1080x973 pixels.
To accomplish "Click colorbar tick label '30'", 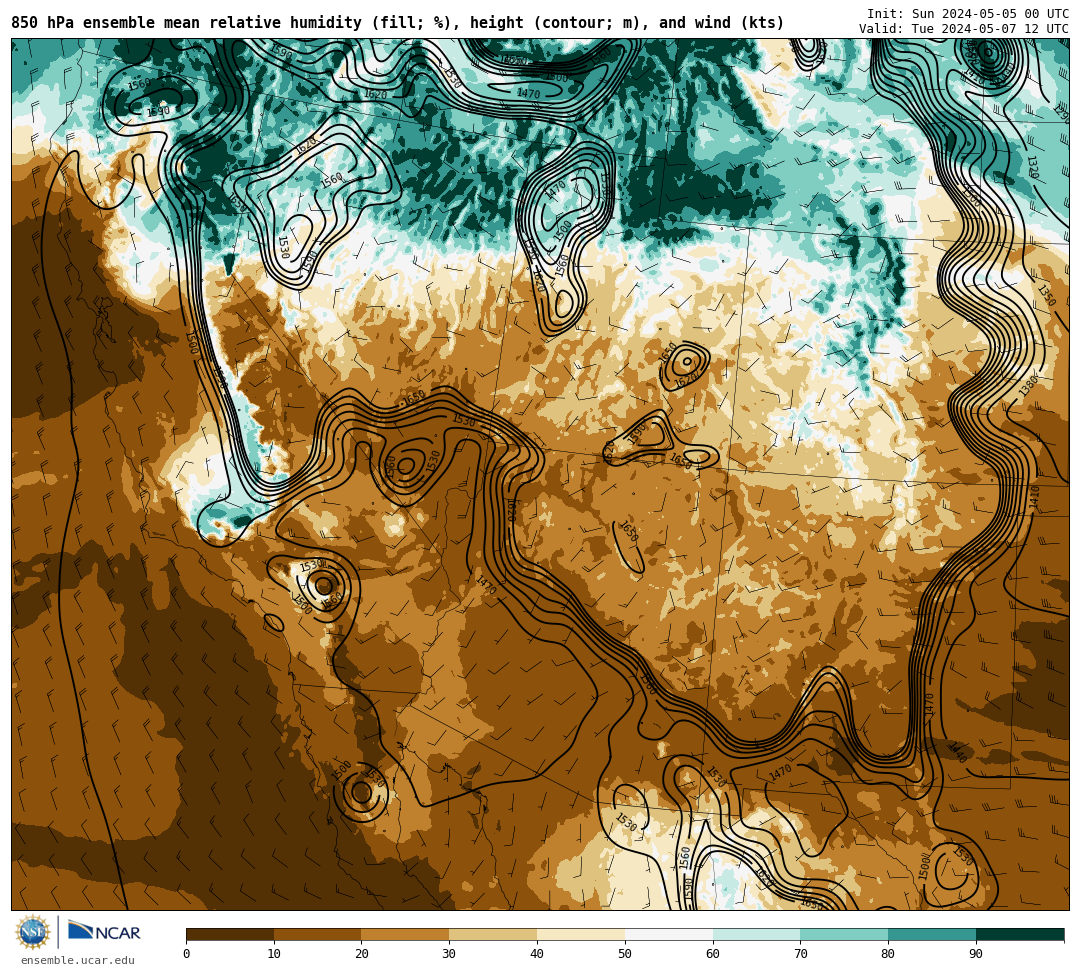I will [x=449, y=954].
